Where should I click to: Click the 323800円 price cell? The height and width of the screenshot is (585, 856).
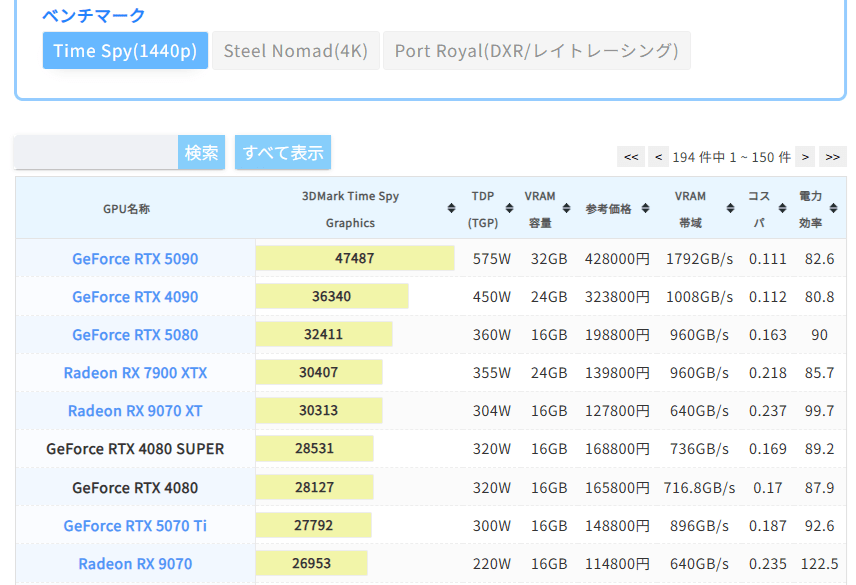[617, 297]
